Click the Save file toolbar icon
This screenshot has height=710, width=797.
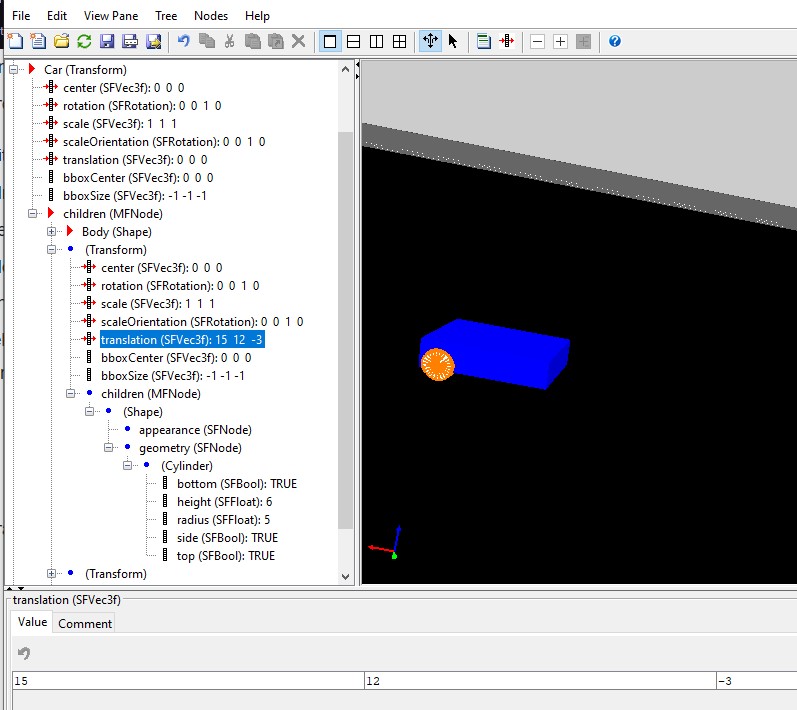[108, 41]
